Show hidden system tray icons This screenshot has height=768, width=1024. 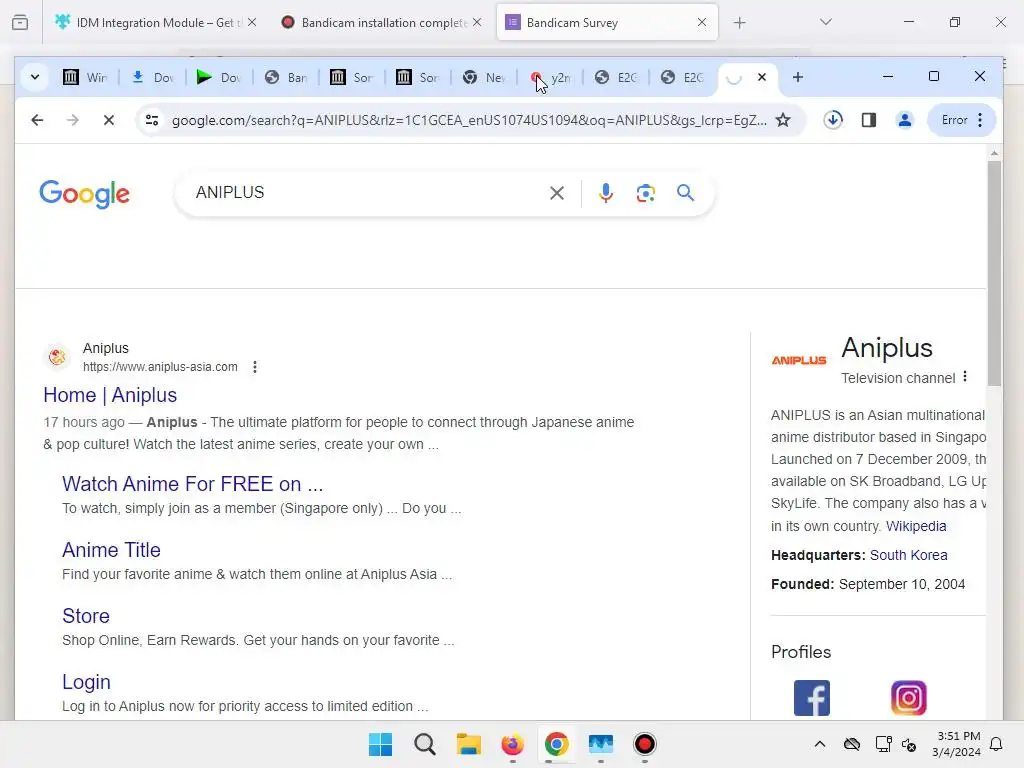point(820,744)
